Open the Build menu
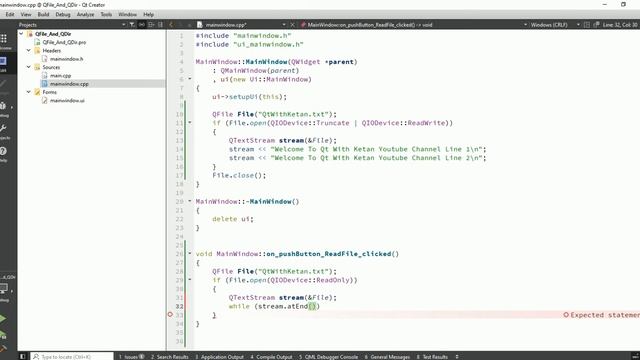 [43, 14]
